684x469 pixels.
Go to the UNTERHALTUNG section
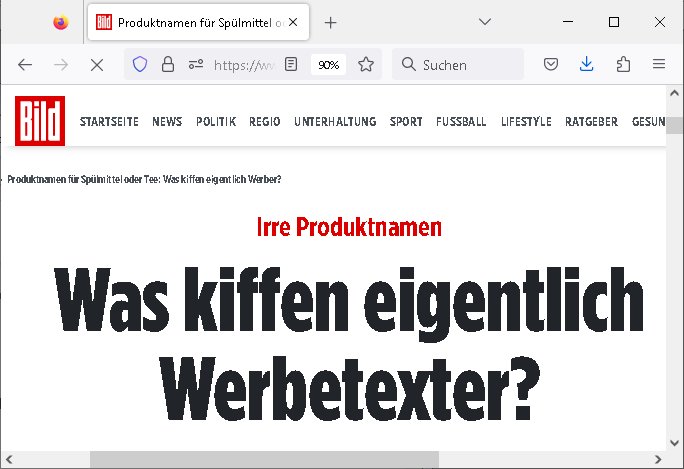click(335, 122)
